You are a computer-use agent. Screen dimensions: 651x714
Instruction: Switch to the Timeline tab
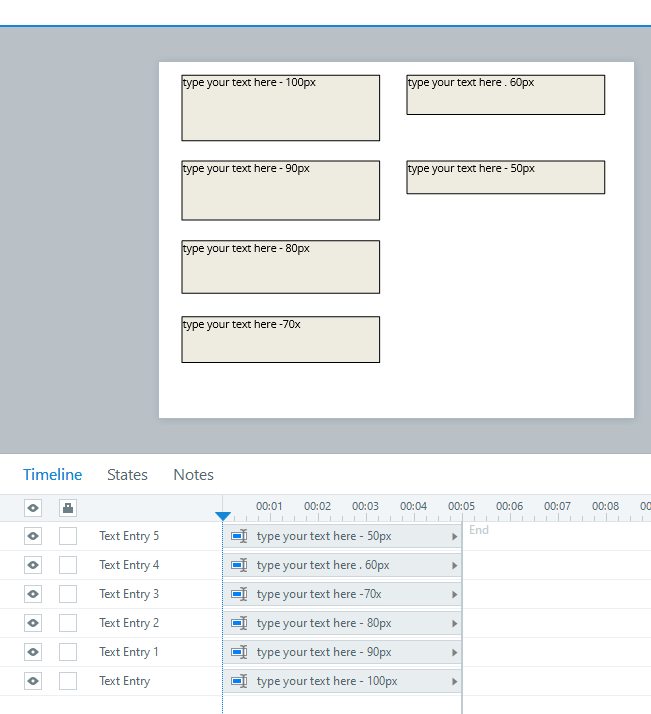pos(52,474)
